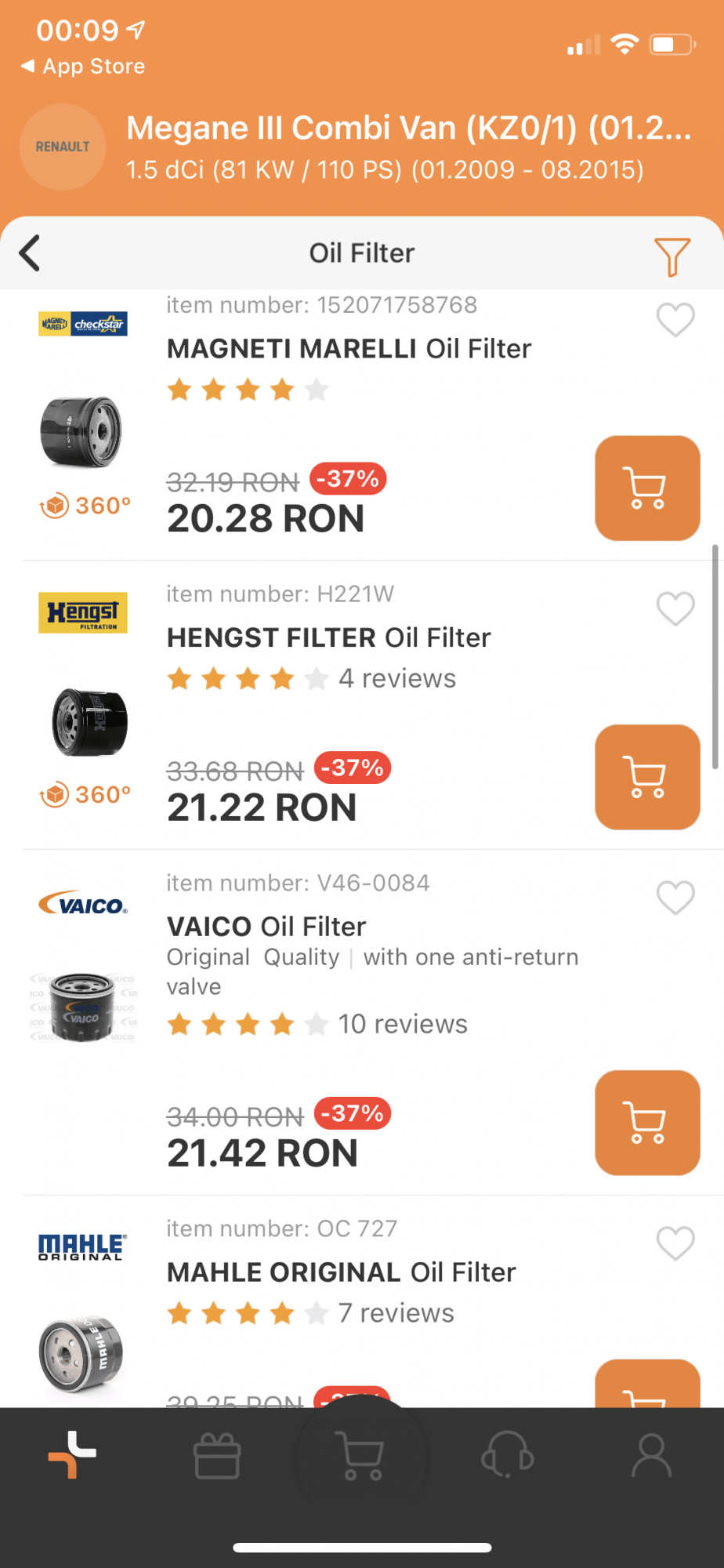Open 360° view of Hengst filter
This screenshot has height=1568, width=724.
[85, 795]
